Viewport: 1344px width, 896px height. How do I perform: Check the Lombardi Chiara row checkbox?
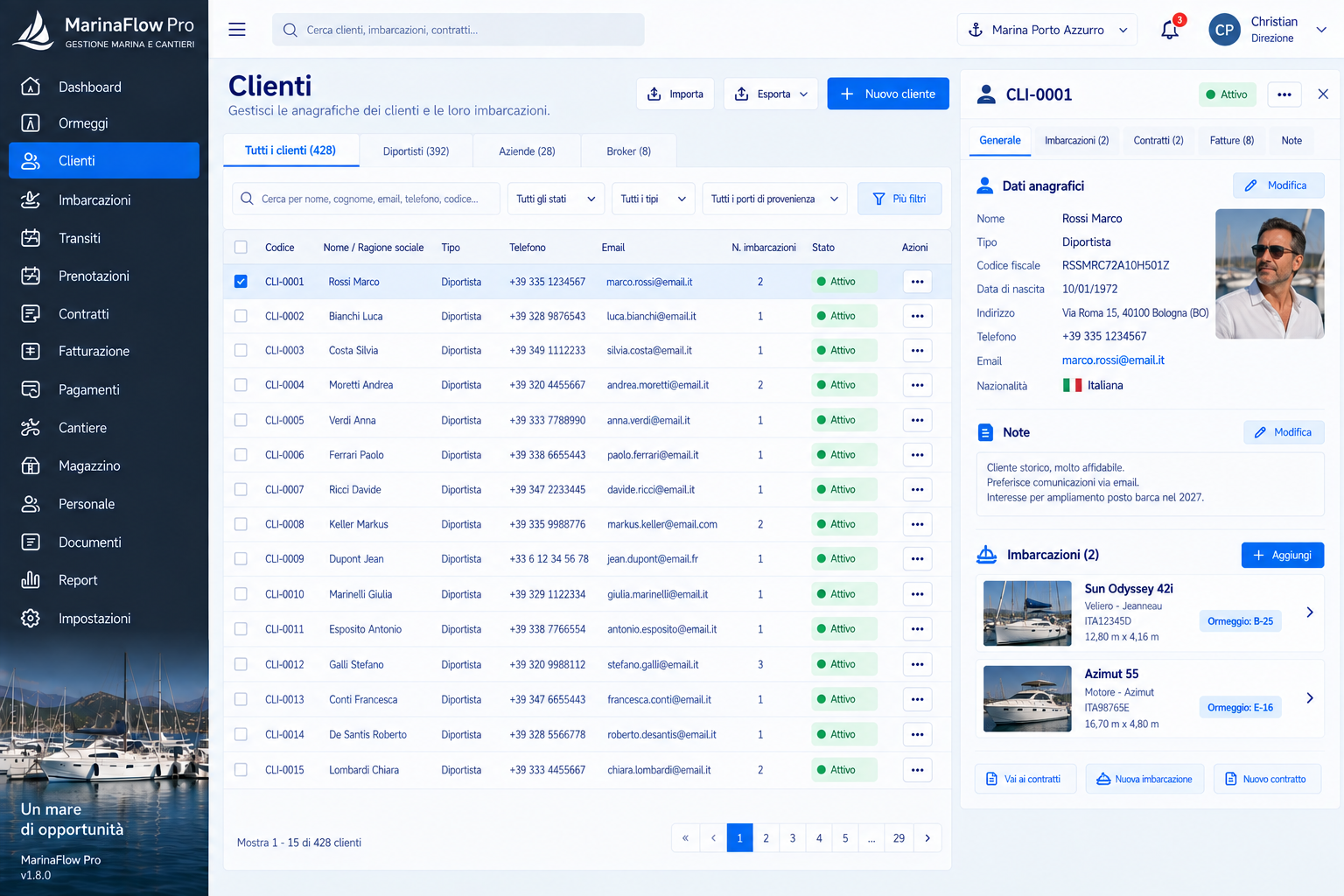click(x=241, y=770)
